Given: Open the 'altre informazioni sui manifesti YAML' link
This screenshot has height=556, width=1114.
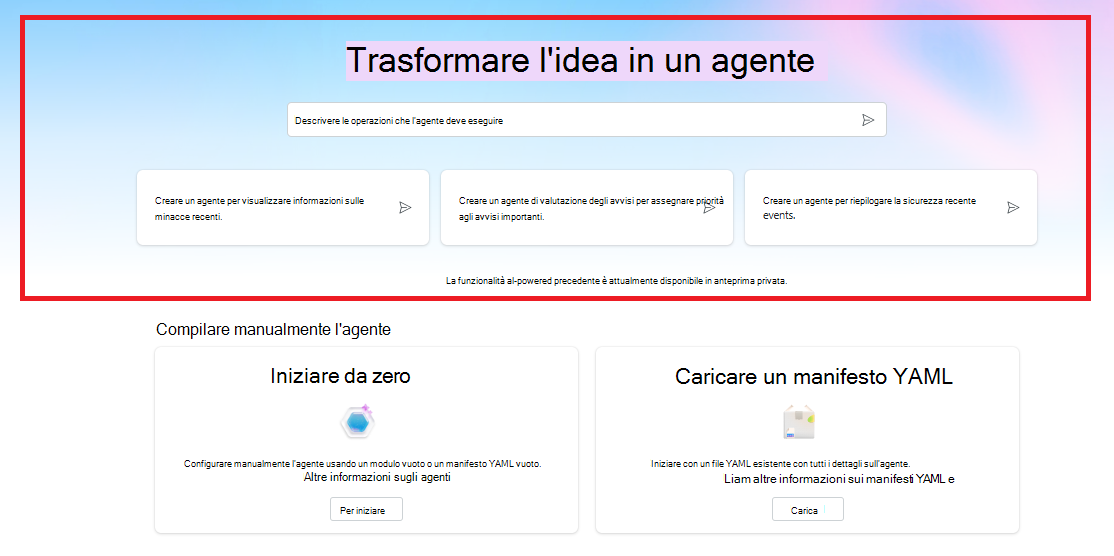Looking at the screenshot, I should (x=839, y=479).
